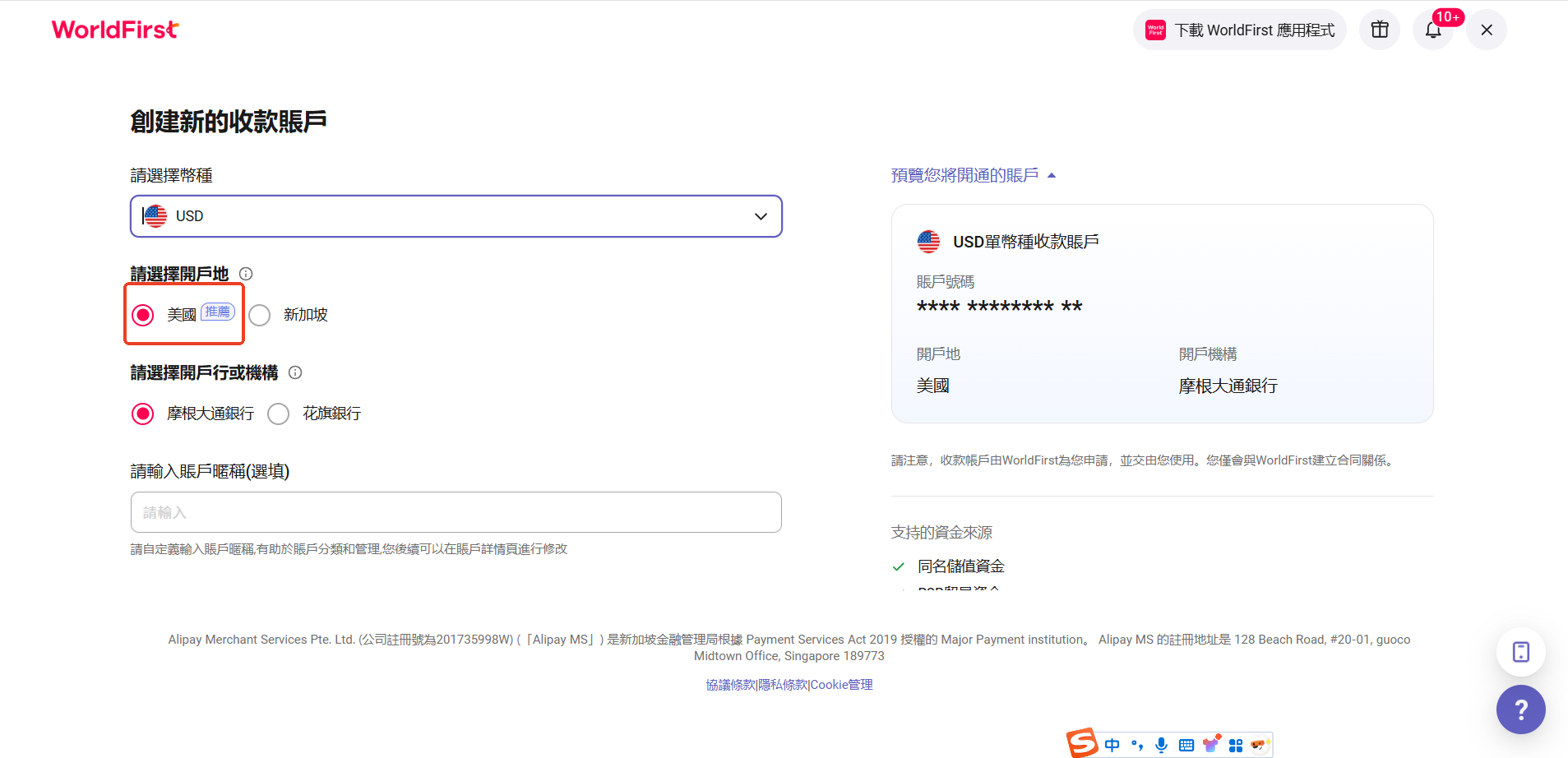Click the 創建新的收款賬戶 heading
1568x758 pixels.
(x=229, y=122)
